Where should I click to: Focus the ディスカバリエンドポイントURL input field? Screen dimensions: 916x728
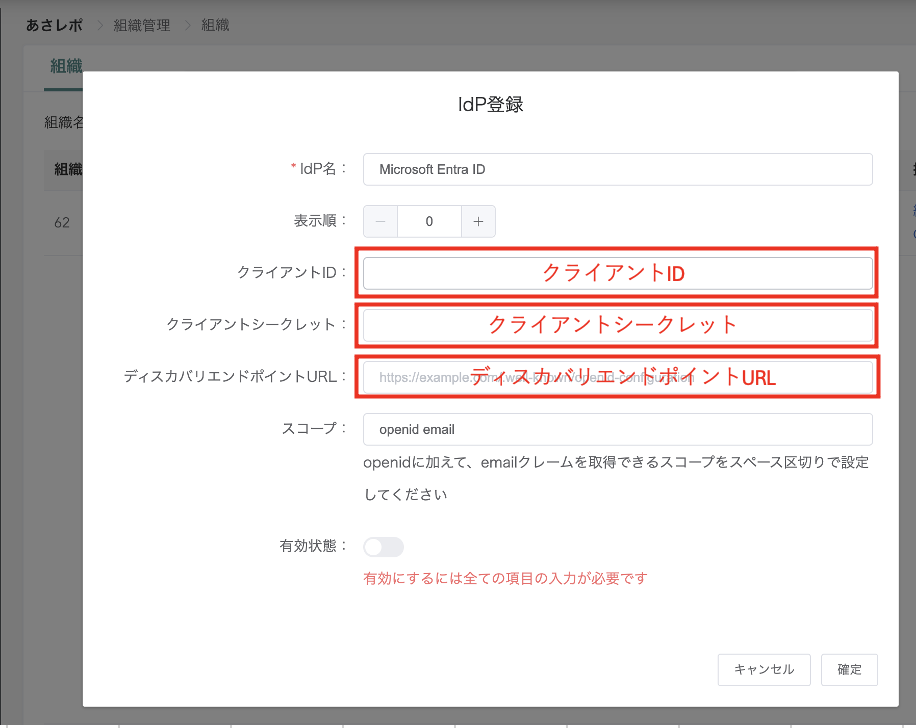coord(617,377)
